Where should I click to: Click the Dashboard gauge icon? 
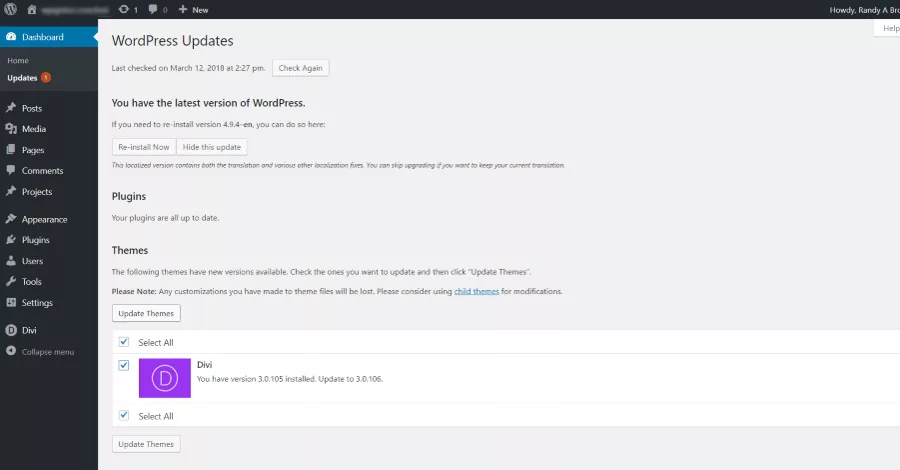11,37
